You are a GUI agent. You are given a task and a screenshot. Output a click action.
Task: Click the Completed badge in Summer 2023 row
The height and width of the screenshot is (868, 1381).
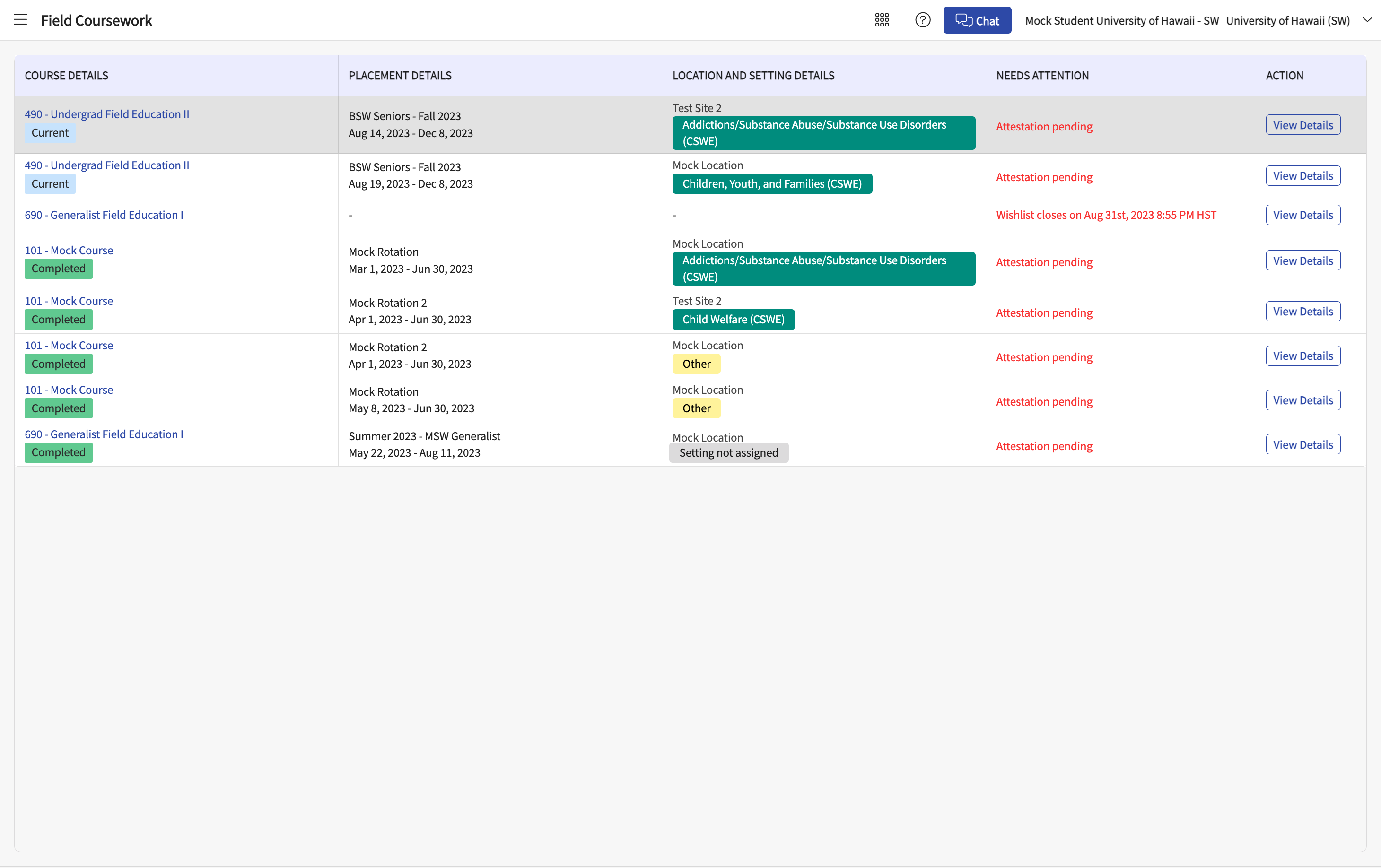point(59,452)
